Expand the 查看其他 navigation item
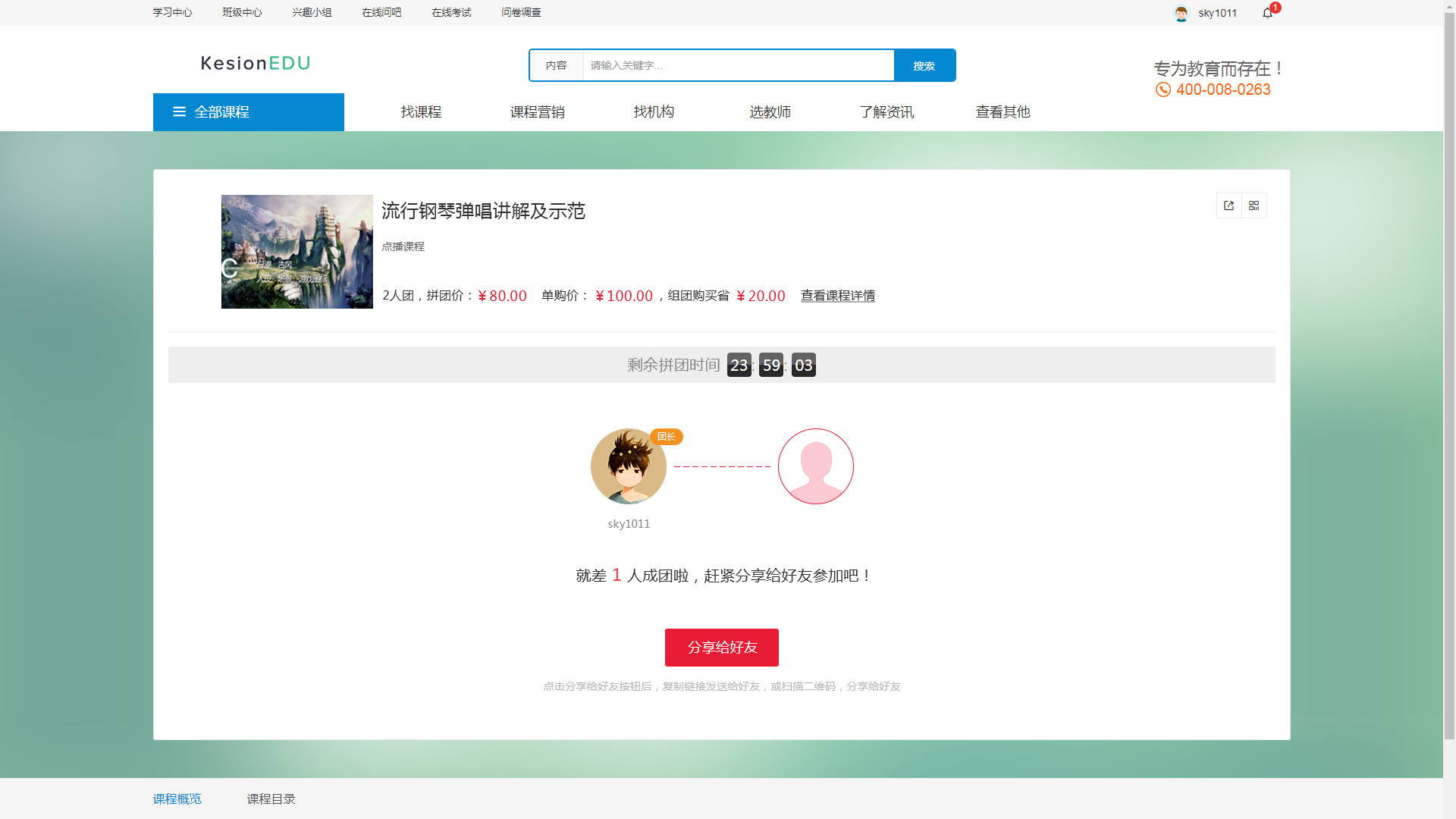Screen dimensions: 1456x819 click(1003, 111)
